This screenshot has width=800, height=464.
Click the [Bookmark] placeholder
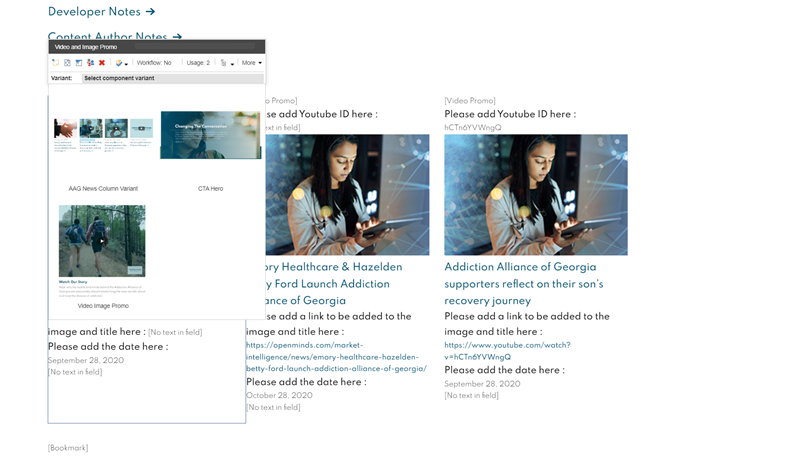[68, 448]
